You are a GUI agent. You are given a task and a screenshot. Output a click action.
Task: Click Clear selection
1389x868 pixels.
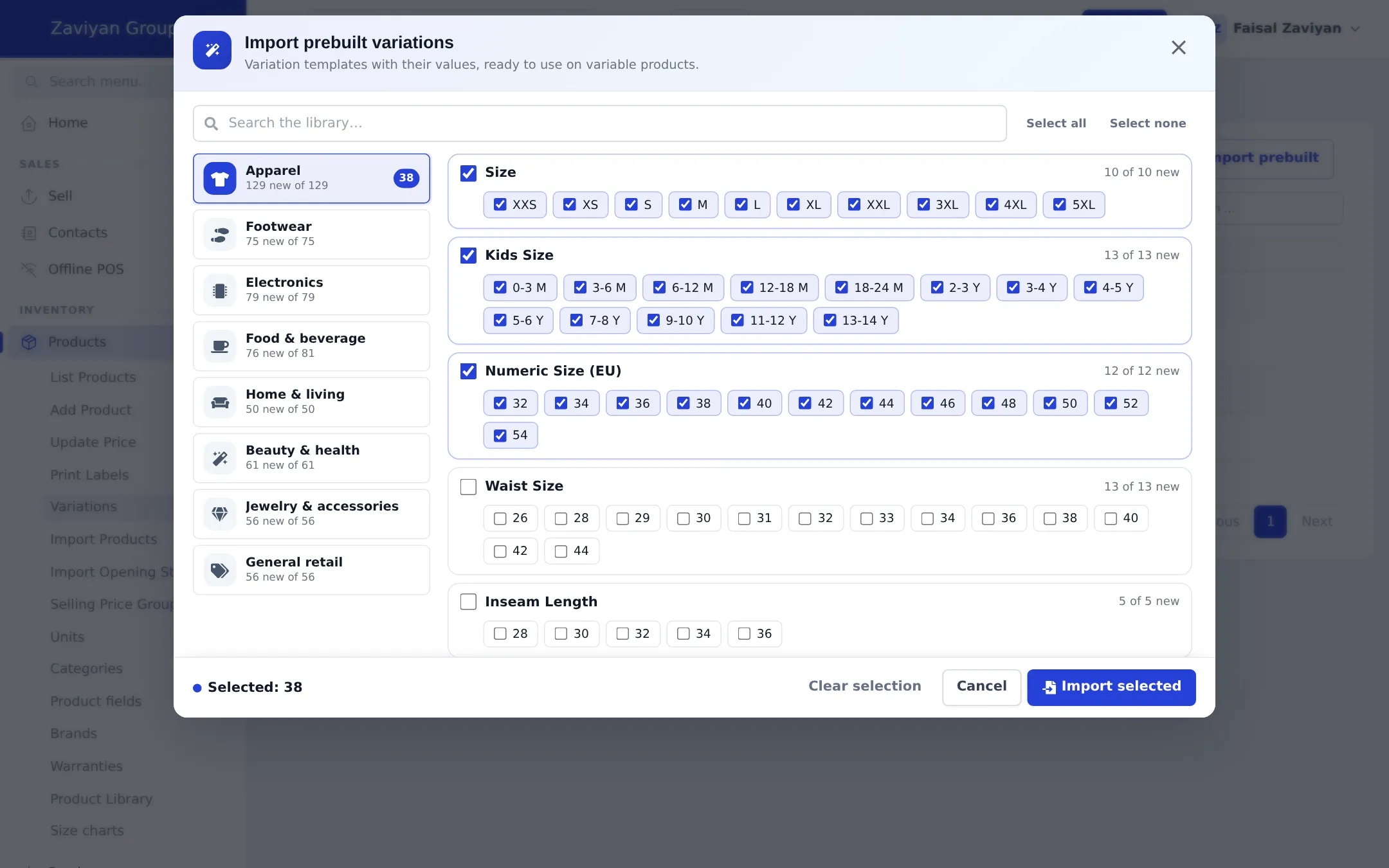(x=864, y=686)
